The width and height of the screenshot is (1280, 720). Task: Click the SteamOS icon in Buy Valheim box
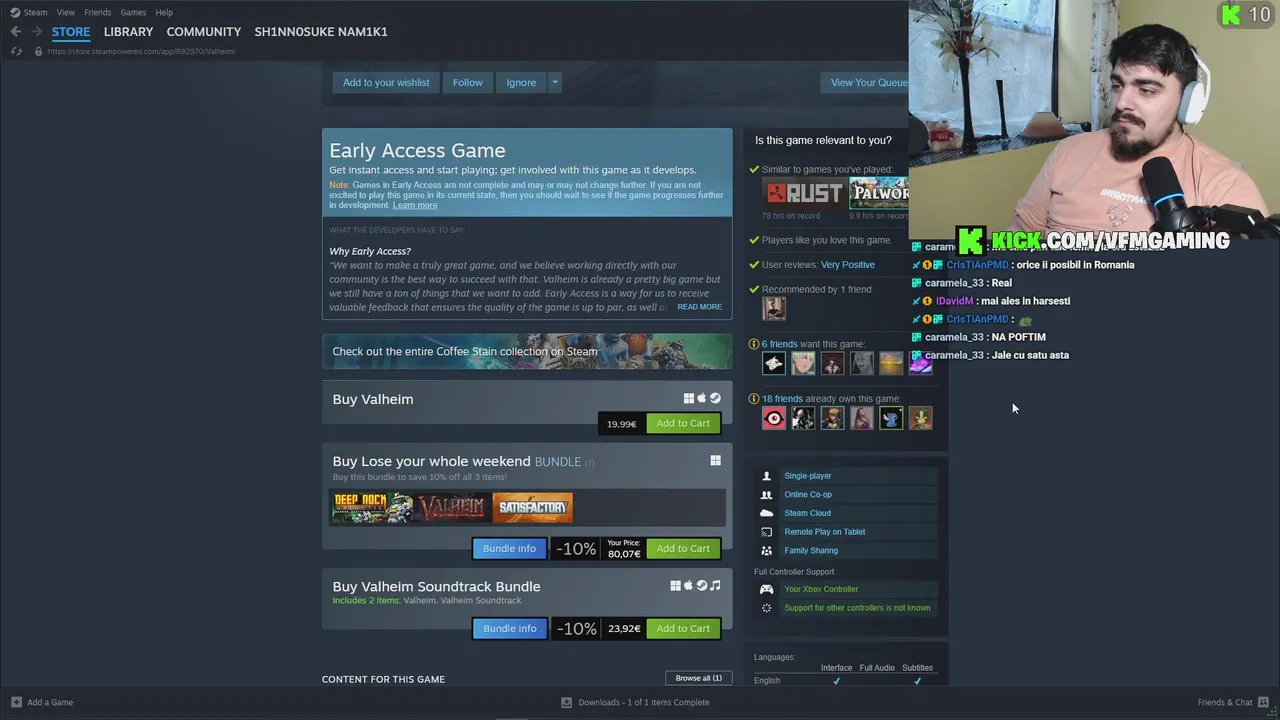click(x=715, y=398)
